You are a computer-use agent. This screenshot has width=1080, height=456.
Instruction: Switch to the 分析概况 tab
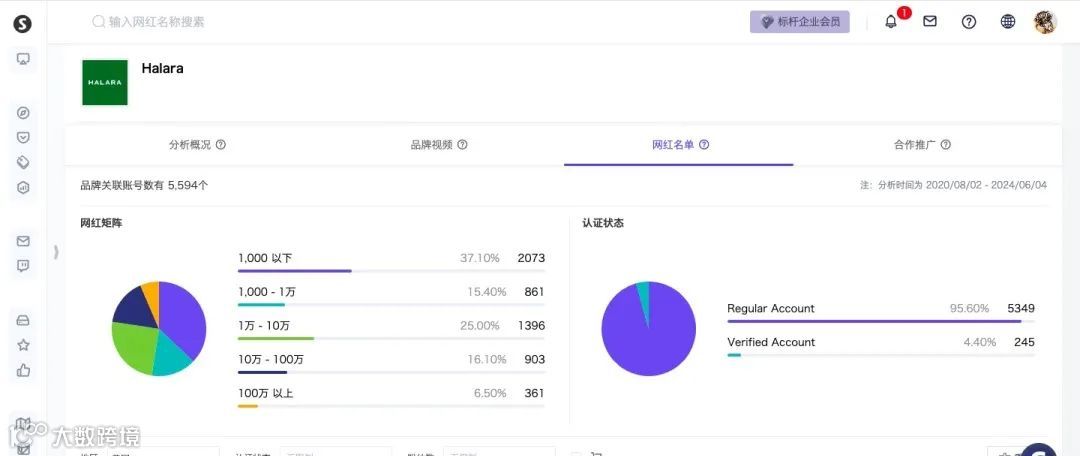tap(190, 145)
